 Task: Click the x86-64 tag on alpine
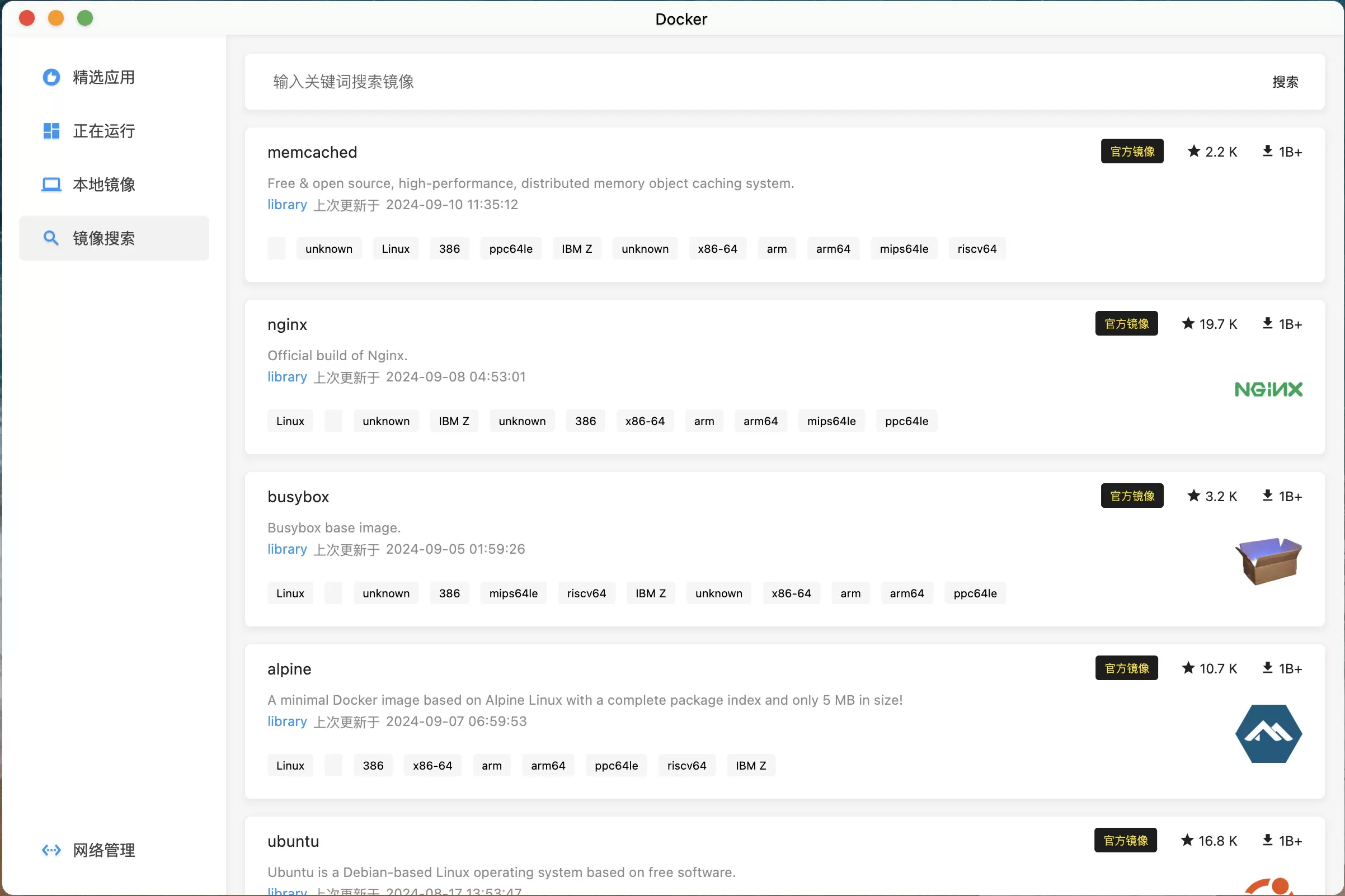pyautogui.click(x=432, y=766)
